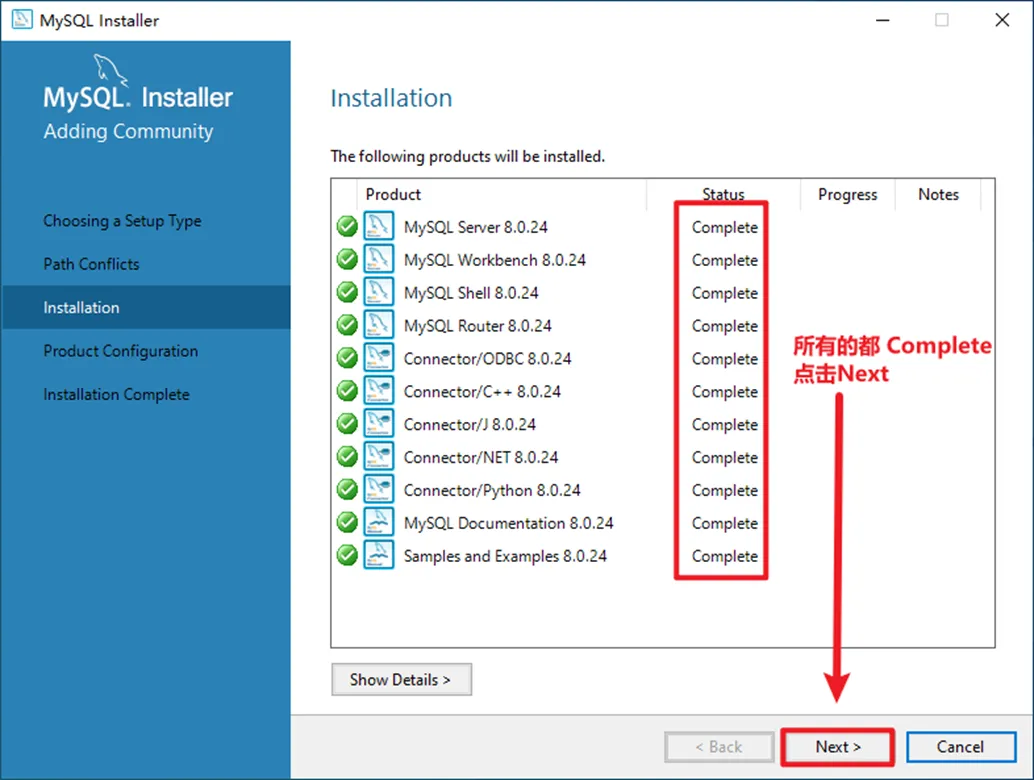Cancel the installation
Image resolution: width=1034 pixels, height=780 pixels.
pos(960,747)
